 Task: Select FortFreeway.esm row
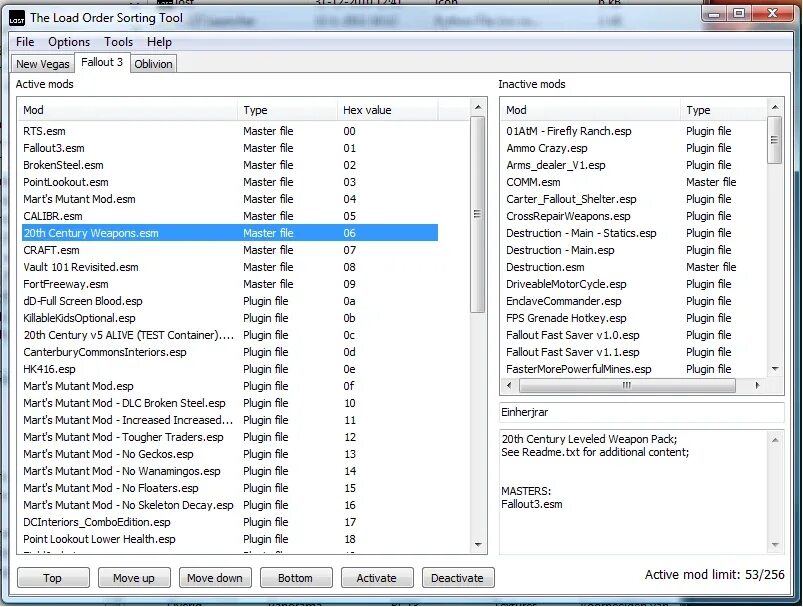(229, 284)
